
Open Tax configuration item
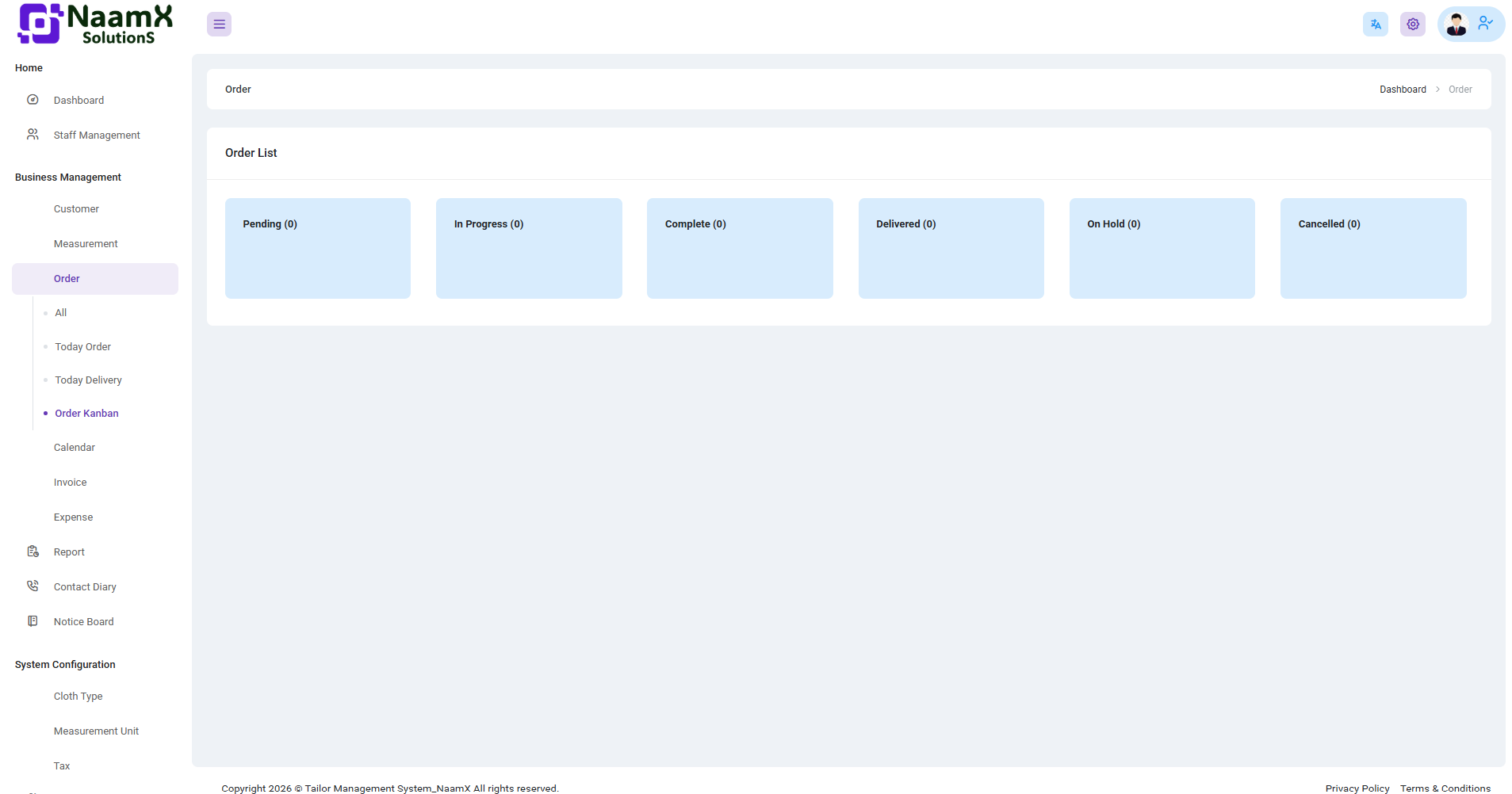[x=95, y=766]
